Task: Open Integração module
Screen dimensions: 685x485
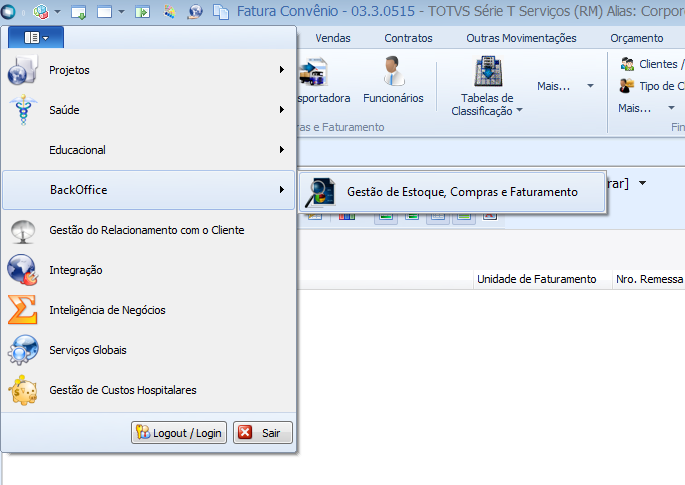Action: click(x=149, y=270)
